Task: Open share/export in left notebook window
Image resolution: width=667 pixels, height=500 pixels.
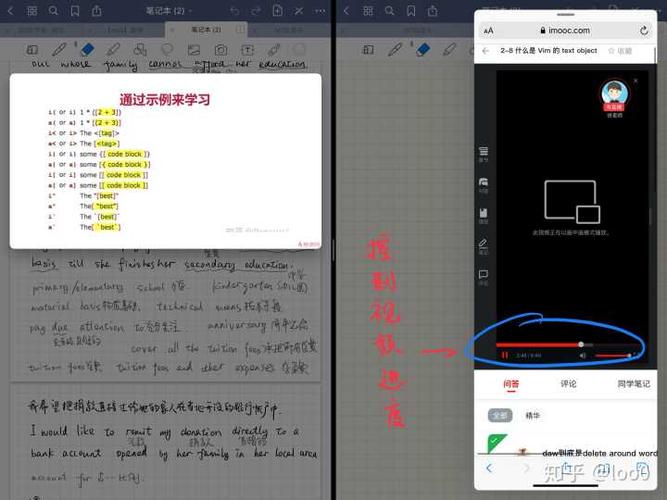Action: (97, 10)
